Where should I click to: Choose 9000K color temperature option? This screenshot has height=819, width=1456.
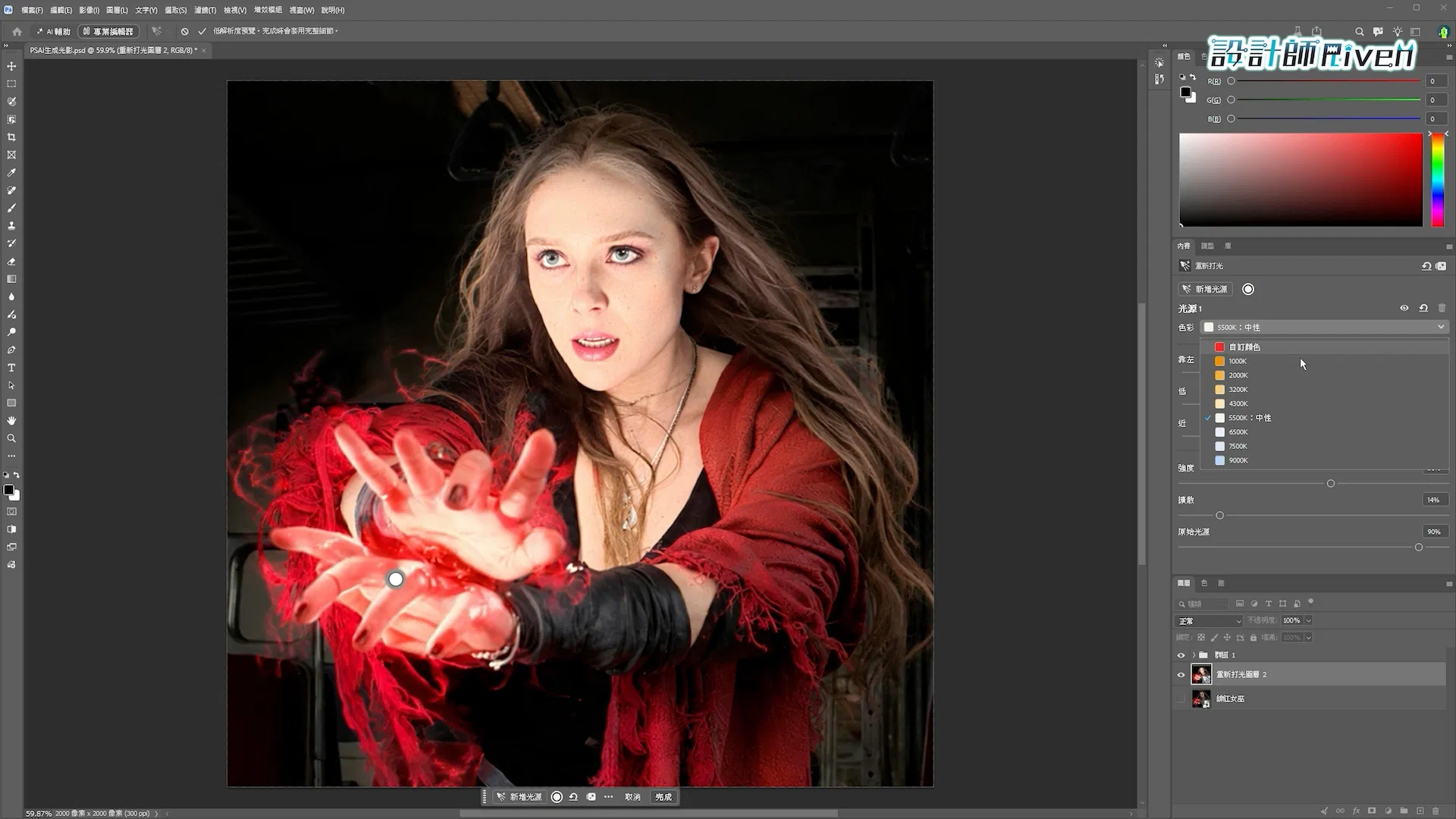[x=1324, y=460]
